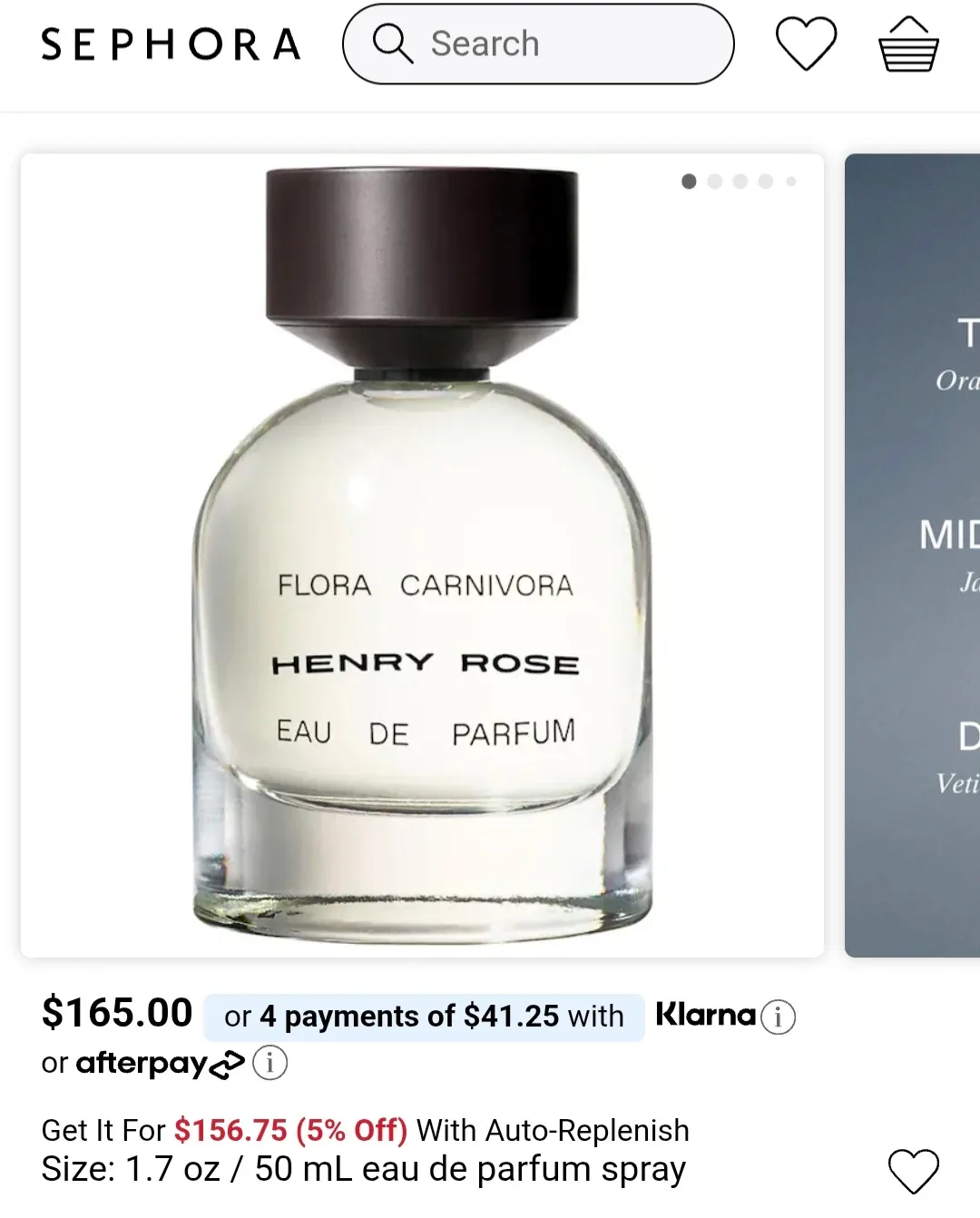Image resolution: width=980 pixels, height=1218 pixels.
Task: Add product to Loves via heart near size
Action: (x=913, y=1171)
